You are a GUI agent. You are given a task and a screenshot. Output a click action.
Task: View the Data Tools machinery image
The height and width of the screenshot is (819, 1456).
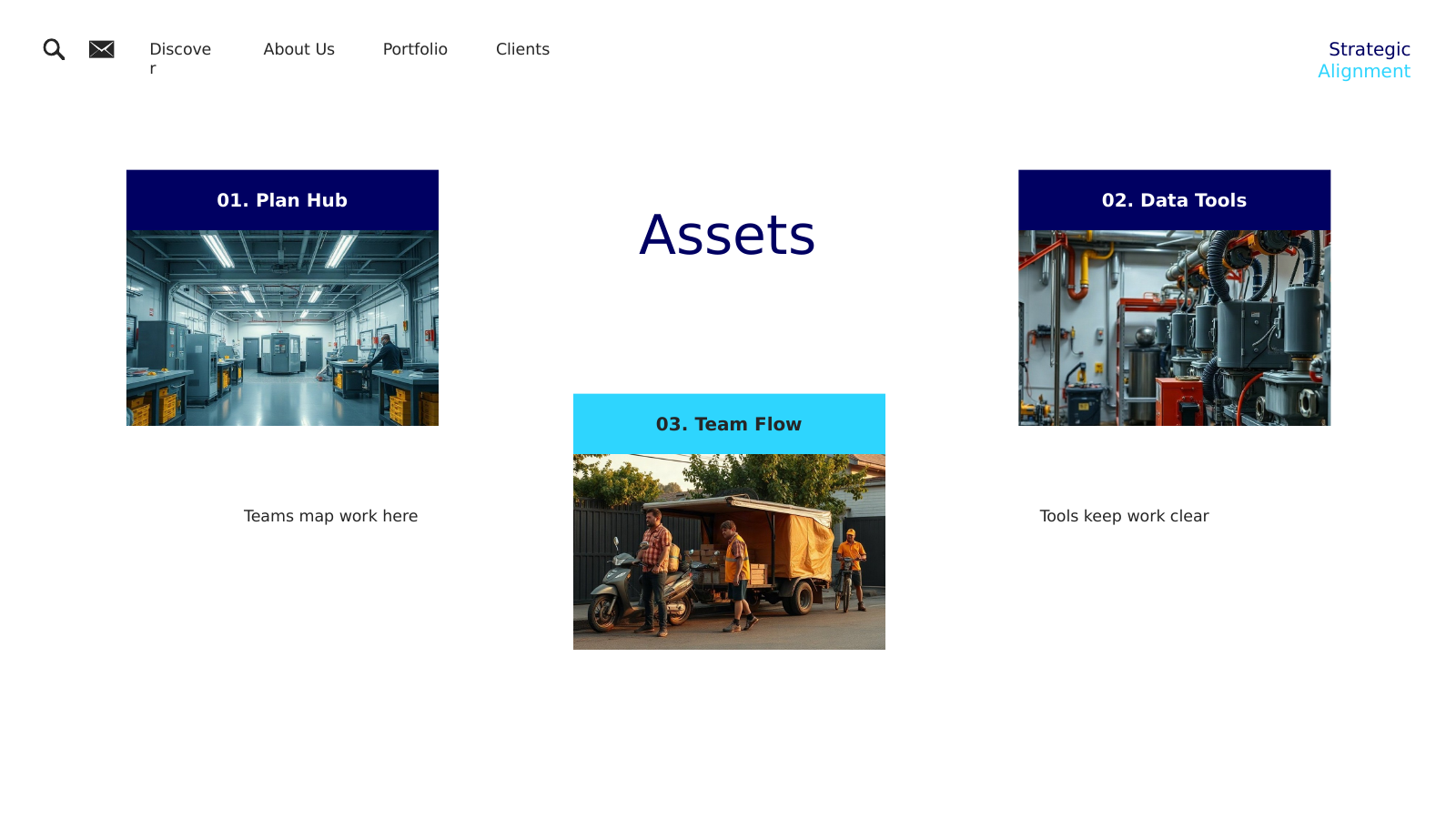pos(1174,328)
